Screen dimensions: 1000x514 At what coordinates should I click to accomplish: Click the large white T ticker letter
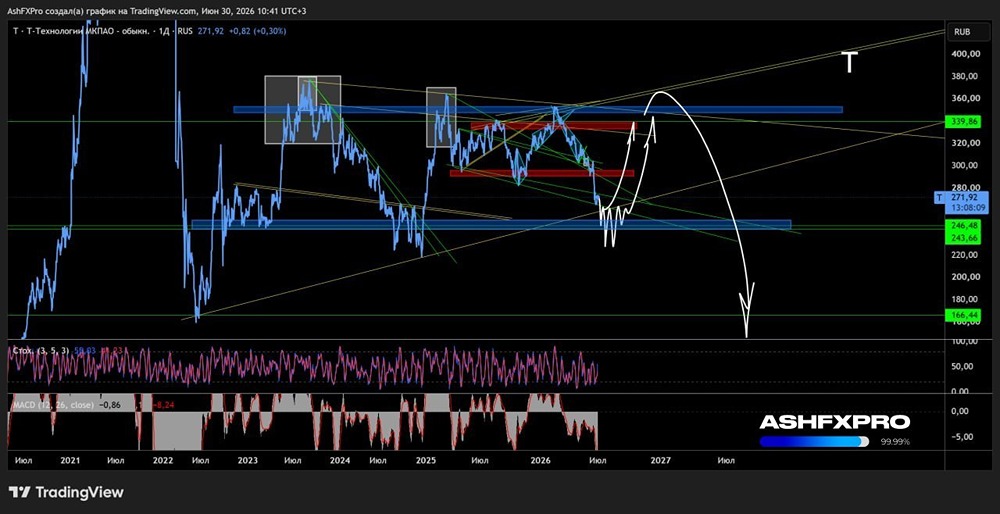pyautogui.click(x=849, y=62)
